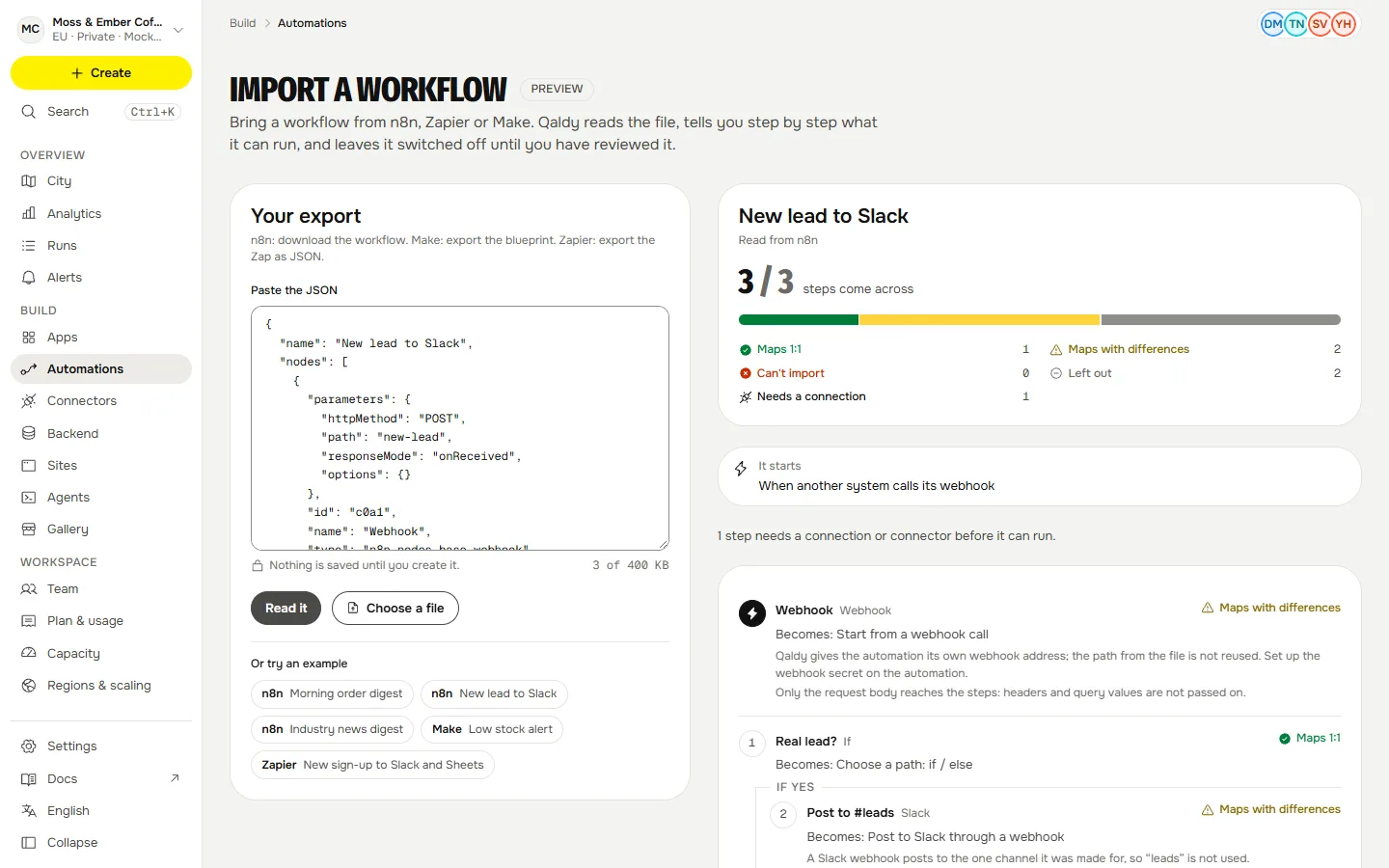Click the Gallery icon in sidebar
The width and height of the screenshot is (1389, 868).
29,529
